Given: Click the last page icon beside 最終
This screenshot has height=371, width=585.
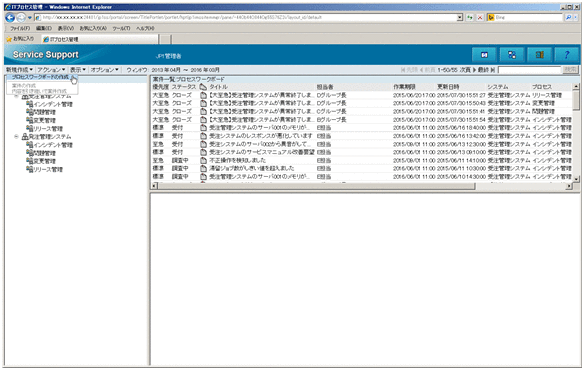Looking at the screenshot, I should 493,70.
